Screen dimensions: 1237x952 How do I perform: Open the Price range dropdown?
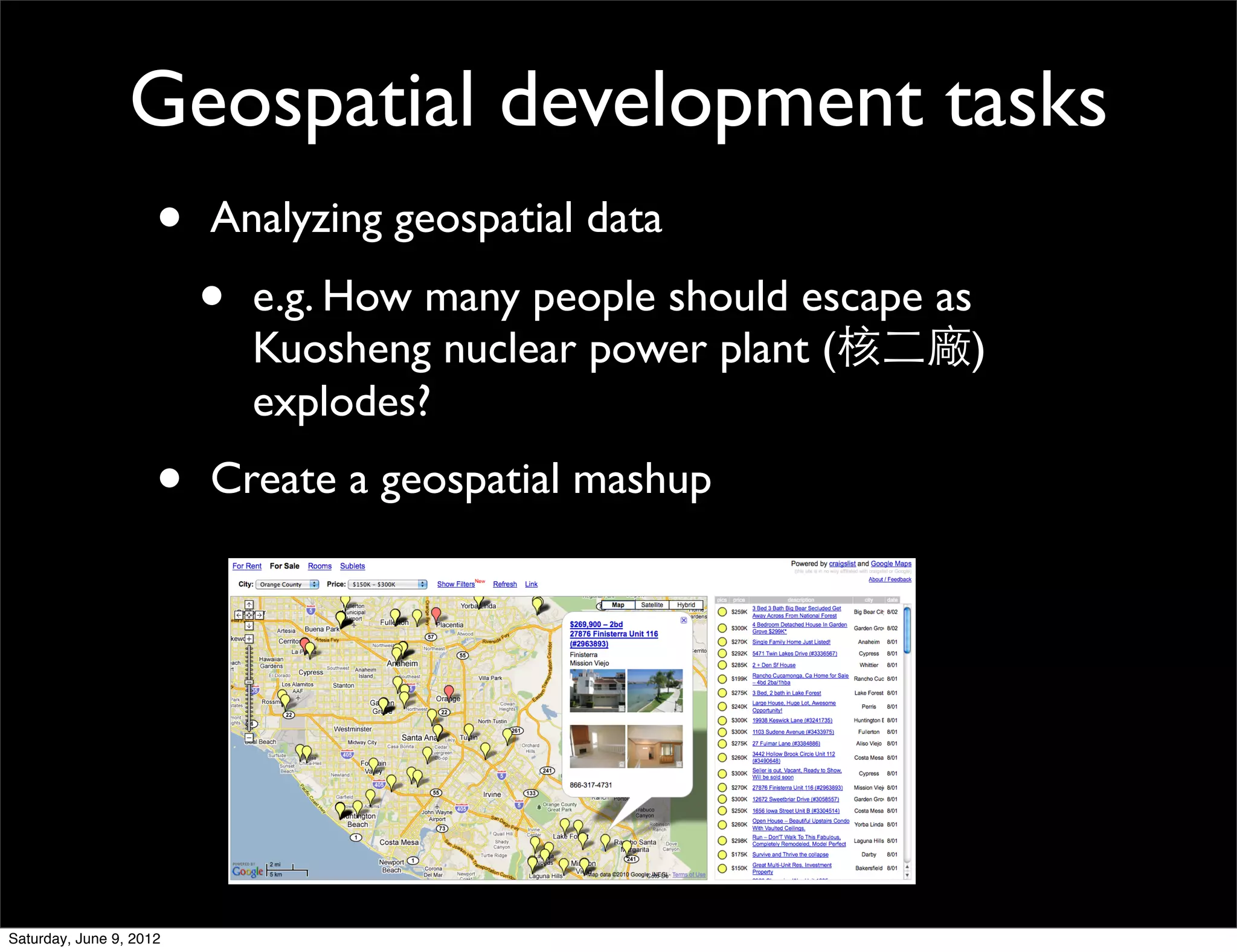[x=387, y=584]
